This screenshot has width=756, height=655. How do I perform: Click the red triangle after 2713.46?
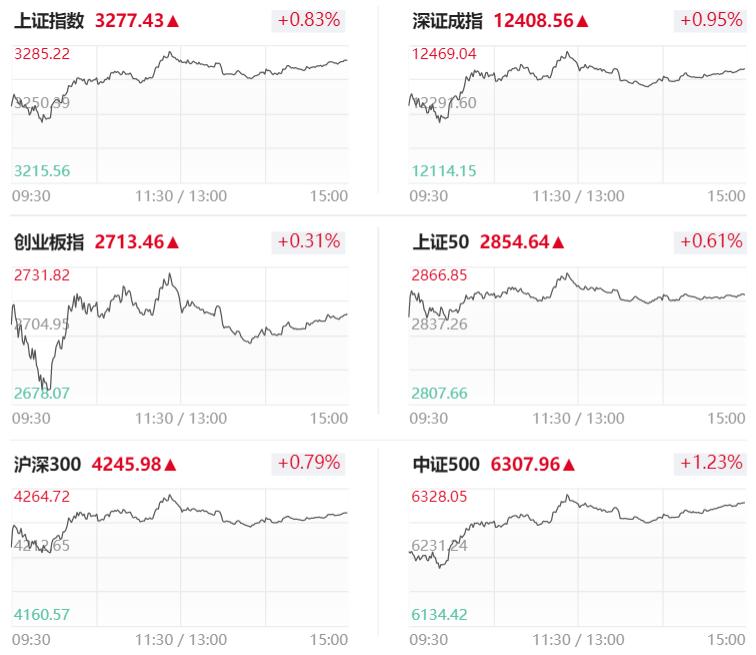(174, 242)
